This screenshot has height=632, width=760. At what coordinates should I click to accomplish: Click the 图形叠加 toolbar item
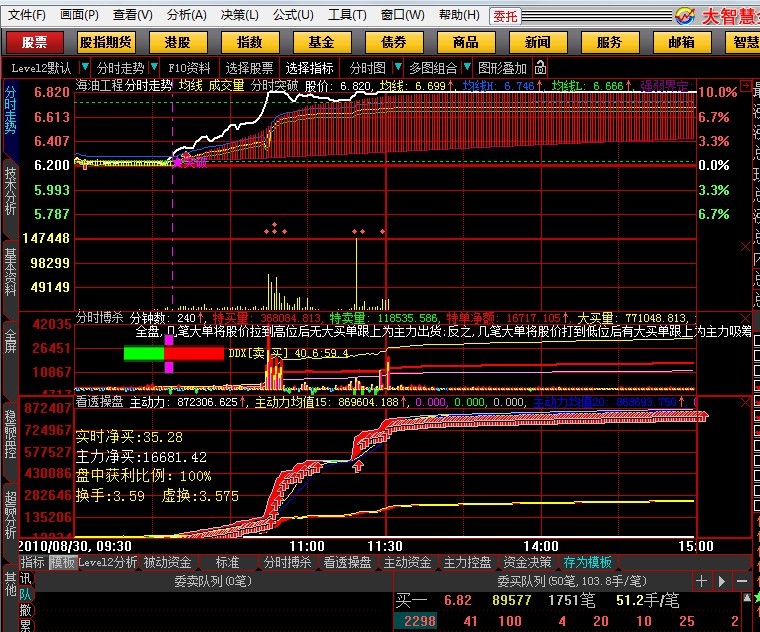click(502, 68)
